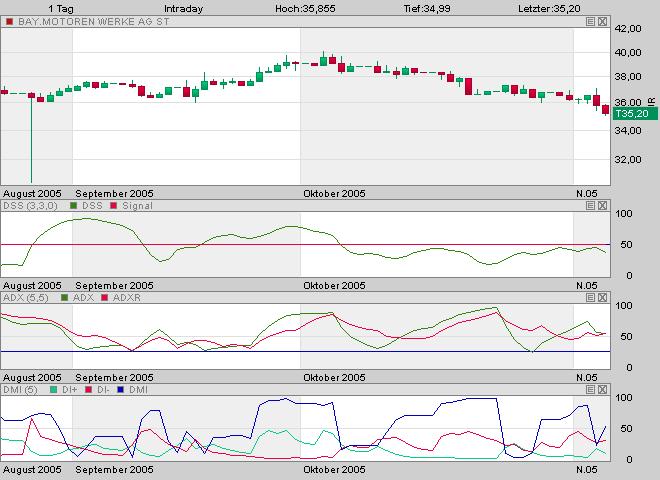Click 'Hoch:35,855' high value text
Screen dimensions: 660x480
(x=305, y=9)
